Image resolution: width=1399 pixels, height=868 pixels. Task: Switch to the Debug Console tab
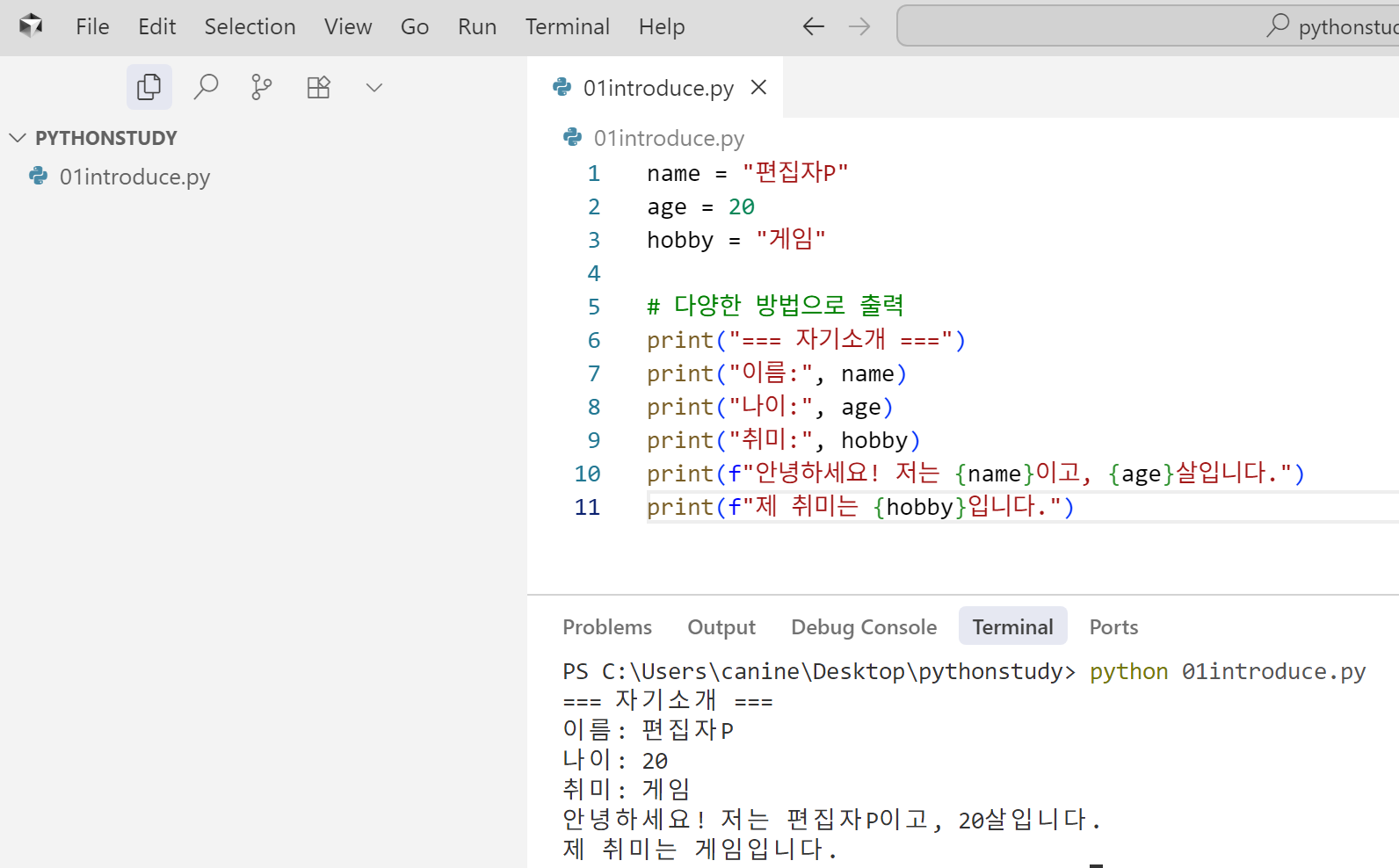click(x=864, y=626)
